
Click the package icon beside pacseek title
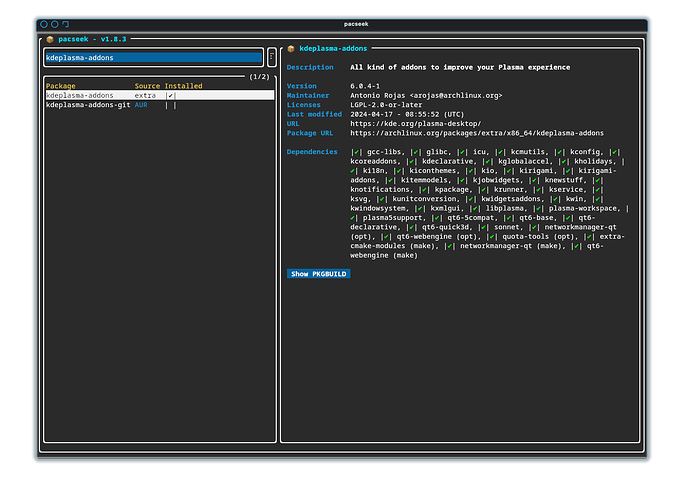50,39
